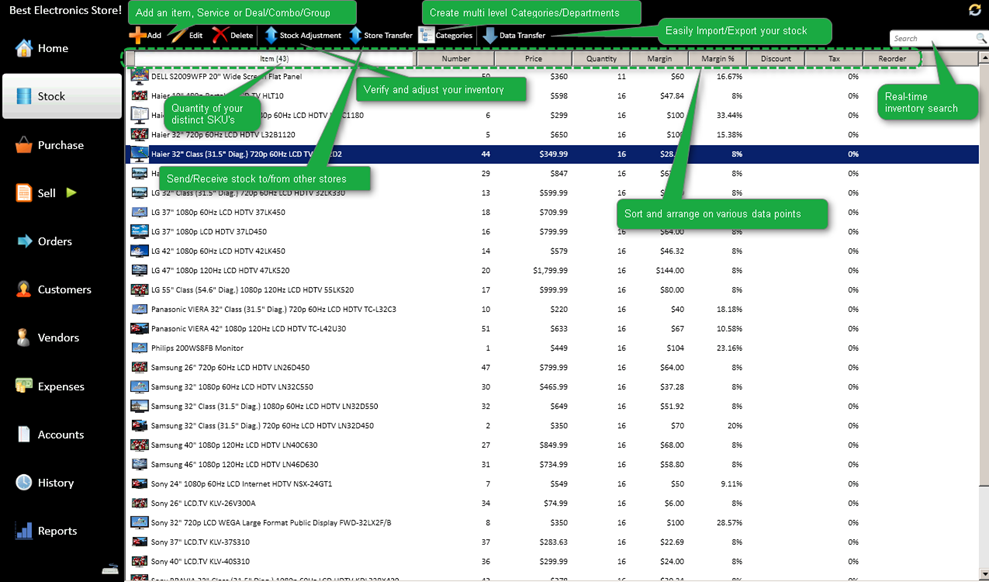
Task: Click the Reorder column header
Action: click(892, 59)
